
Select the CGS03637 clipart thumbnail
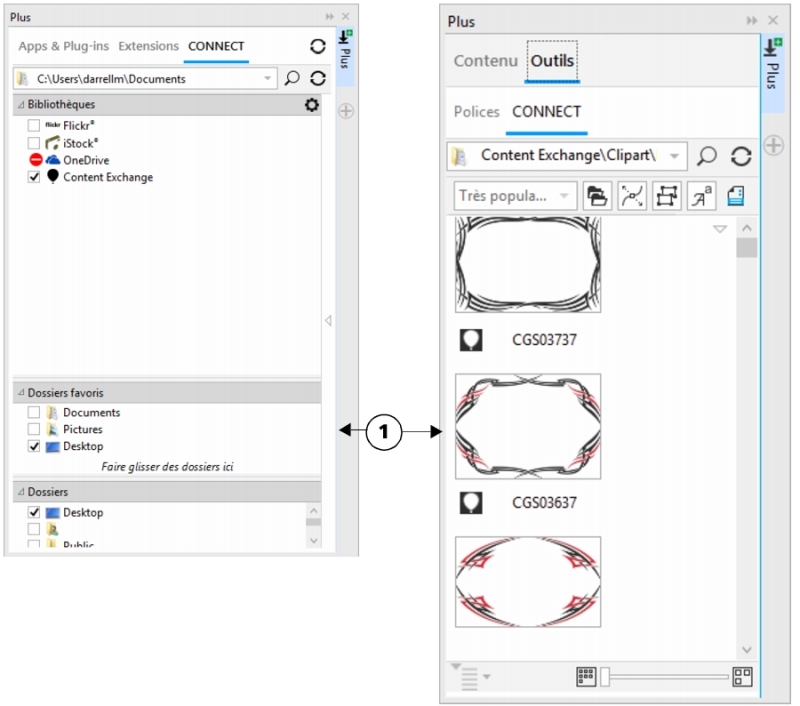[x=528, y=427]
